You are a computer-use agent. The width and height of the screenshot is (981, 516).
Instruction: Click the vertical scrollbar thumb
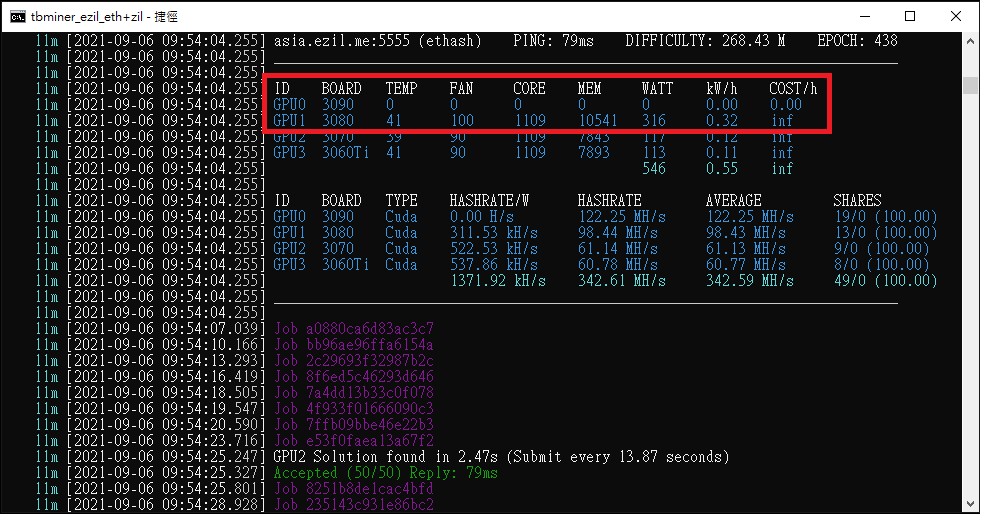pos(970,85)
